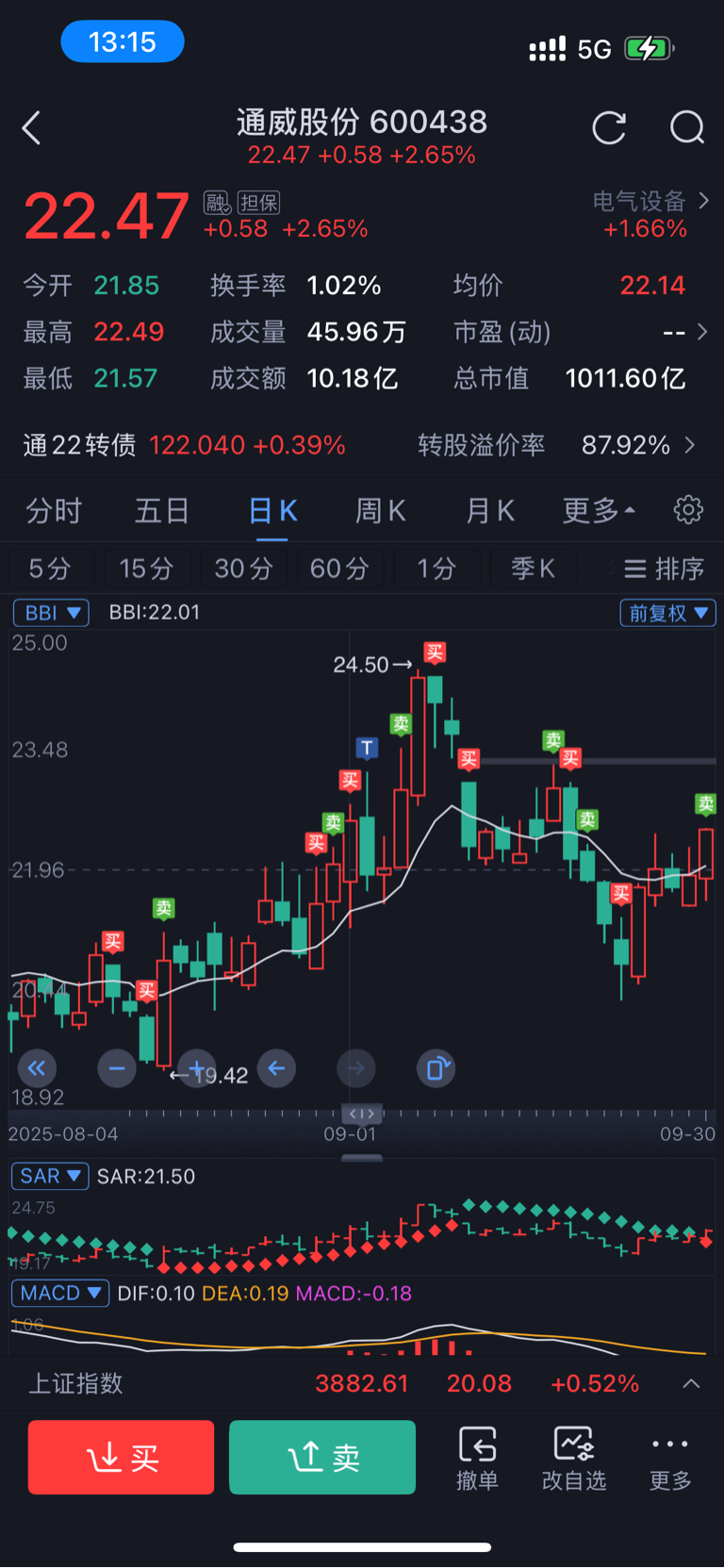
Task: Refresh the stock quote data
Action: 609,127
